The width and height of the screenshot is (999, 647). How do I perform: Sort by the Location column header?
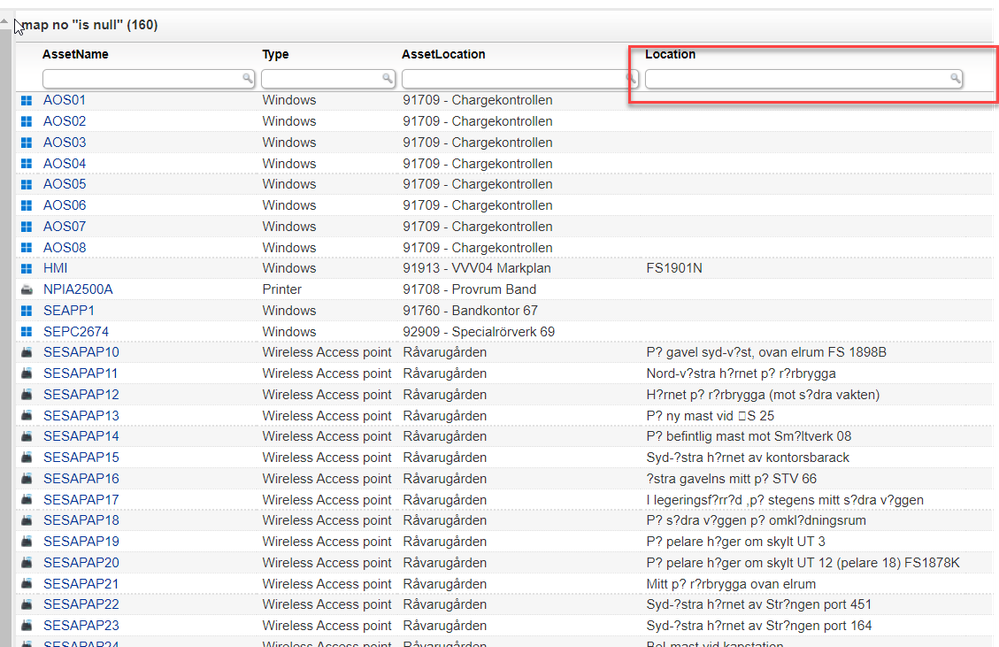tap(670, 54)
